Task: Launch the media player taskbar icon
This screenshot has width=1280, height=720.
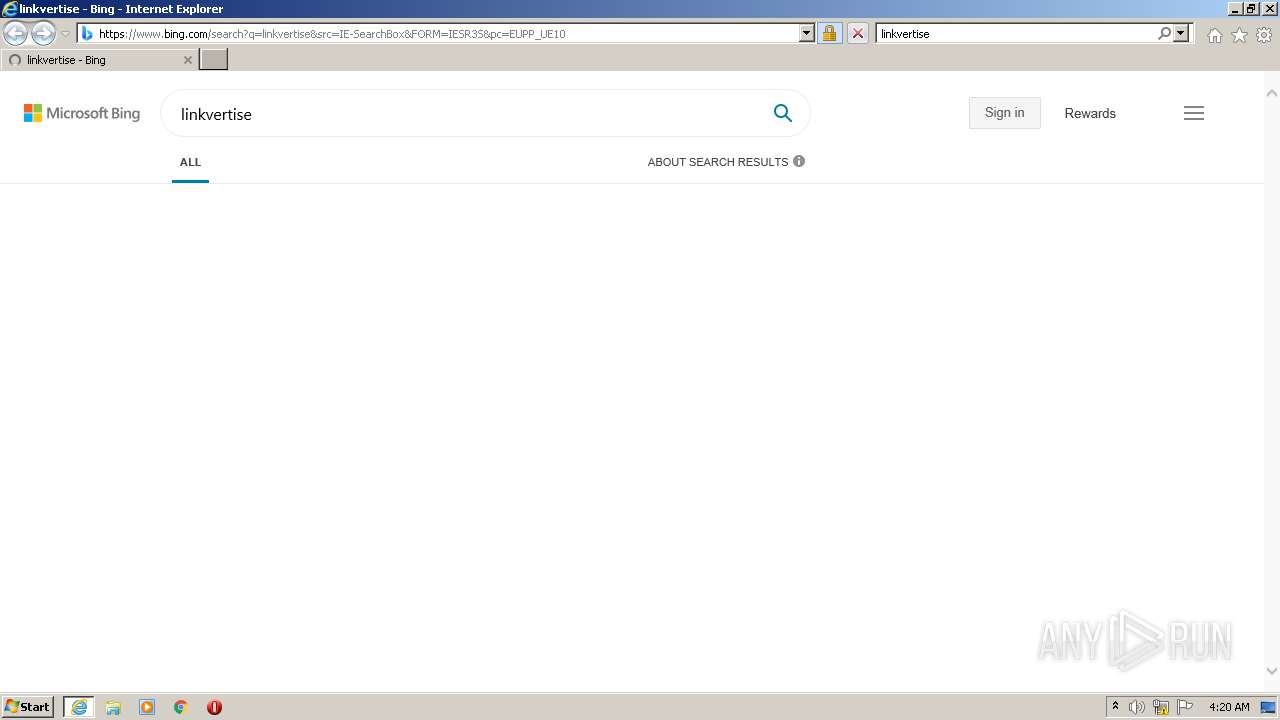Action: point(147,707)
